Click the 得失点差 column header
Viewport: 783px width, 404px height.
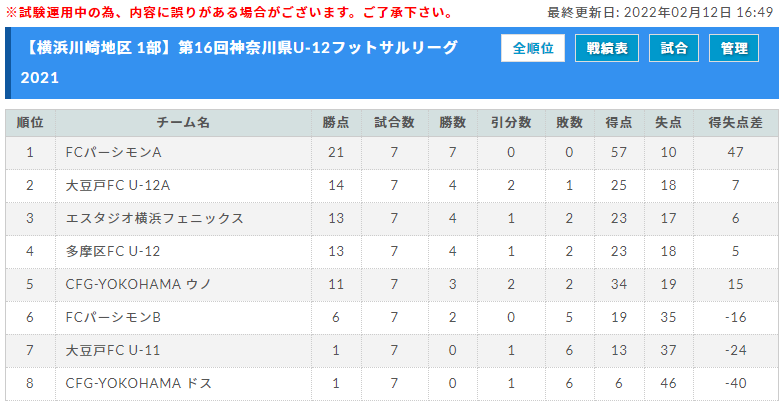(x=736, y=123)
